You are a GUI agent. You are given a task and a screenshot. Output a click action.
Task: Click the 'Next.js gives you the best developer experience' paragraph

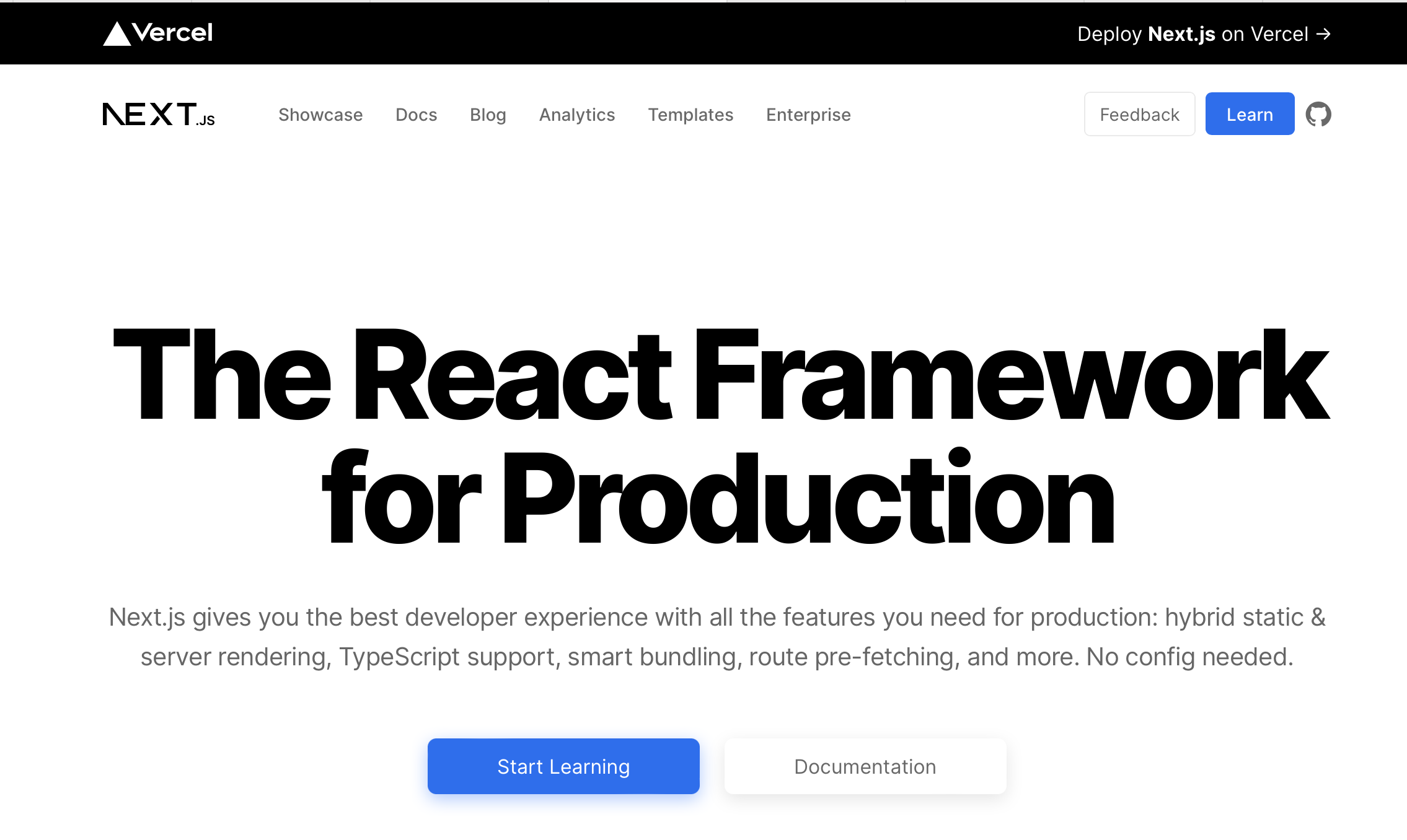[717, 637]
